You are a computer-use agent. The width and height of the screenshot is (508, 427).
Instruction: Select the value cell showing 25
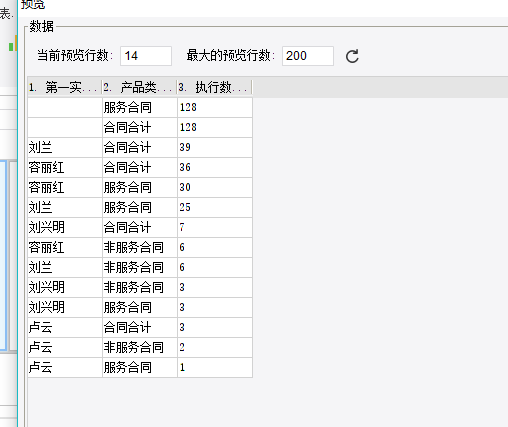pyautogui.click(x=215, y=207)
